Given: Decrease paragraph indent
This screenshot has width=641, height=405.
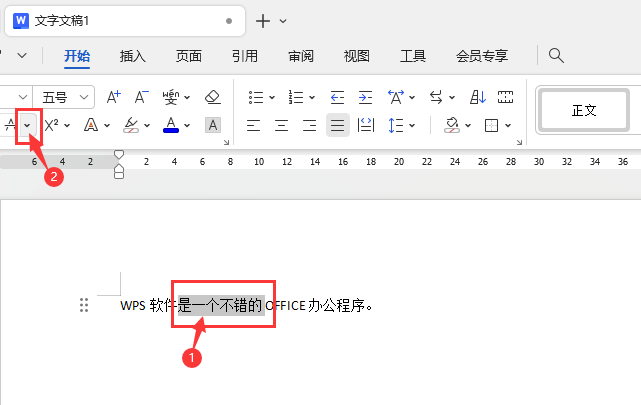Looking at the screenshot, I should (x=337, y=97).
